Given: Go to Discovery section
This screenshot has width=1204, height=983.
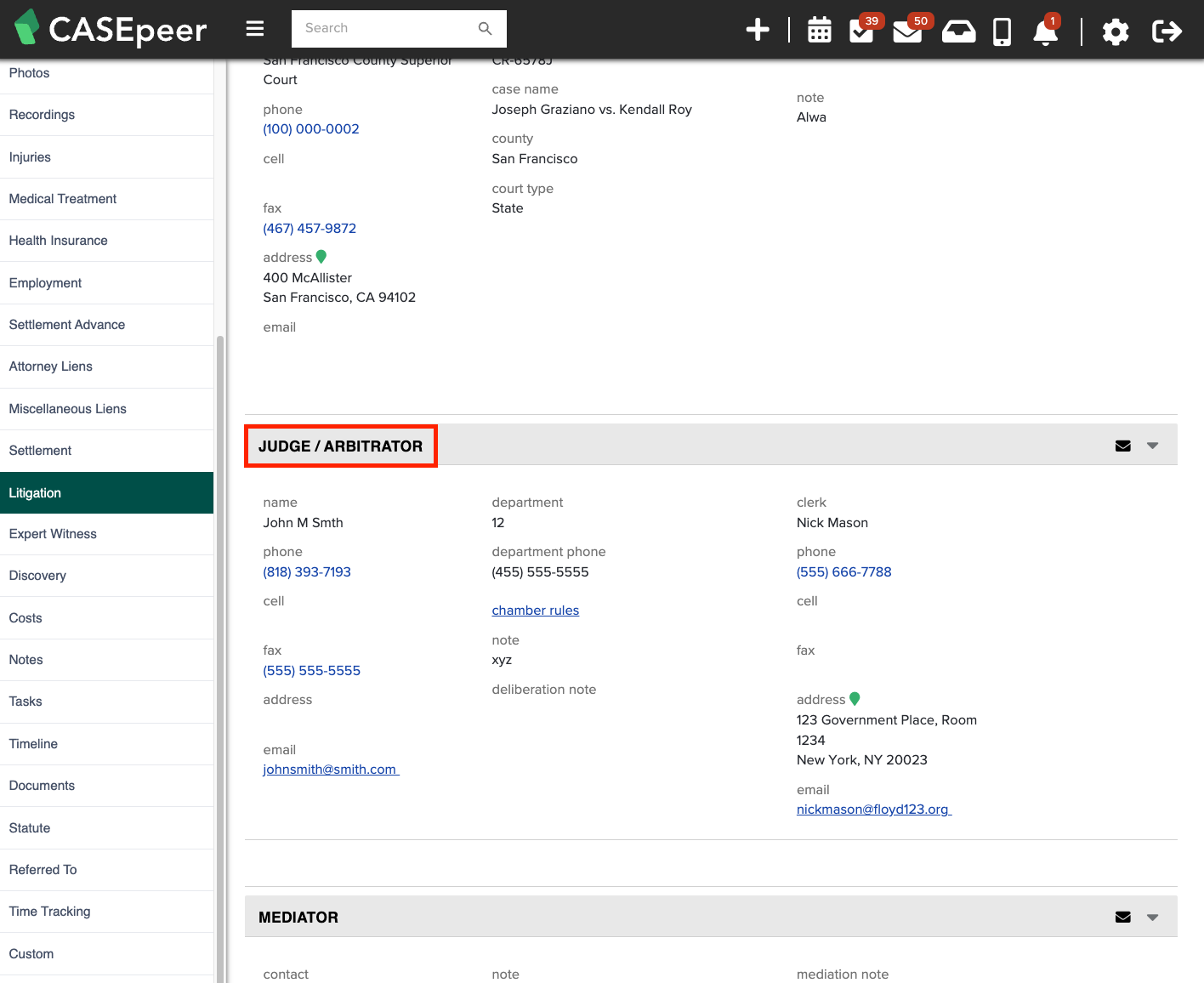Looking at the screenshot, I should [x=106, y=576].
